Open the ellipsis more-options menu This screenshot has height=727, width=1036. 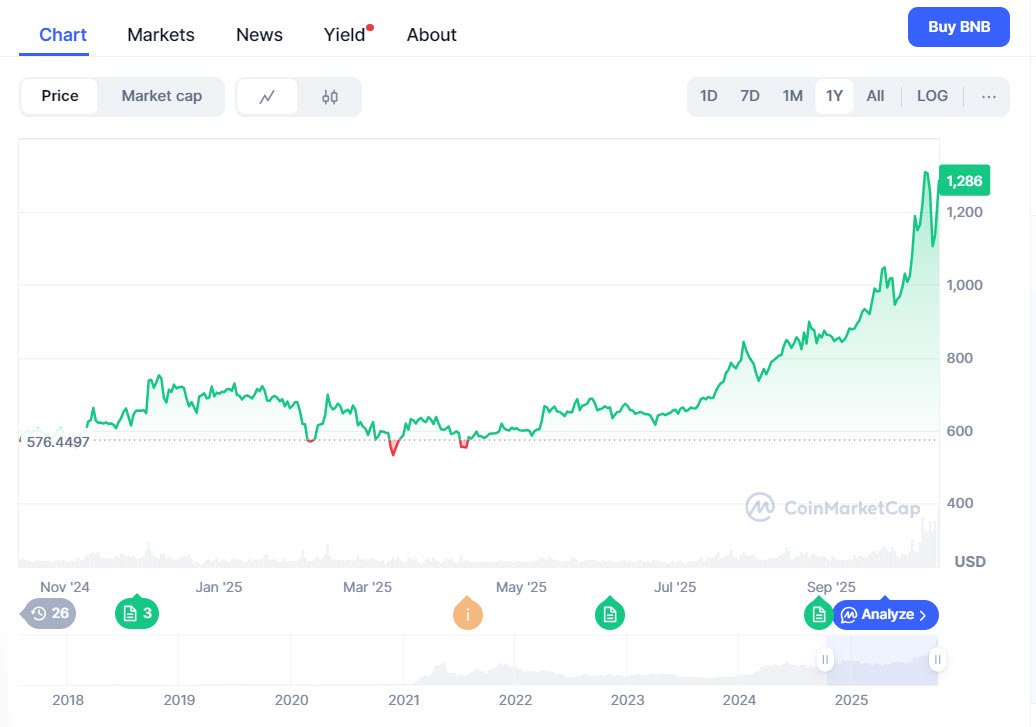click(989, 96)
